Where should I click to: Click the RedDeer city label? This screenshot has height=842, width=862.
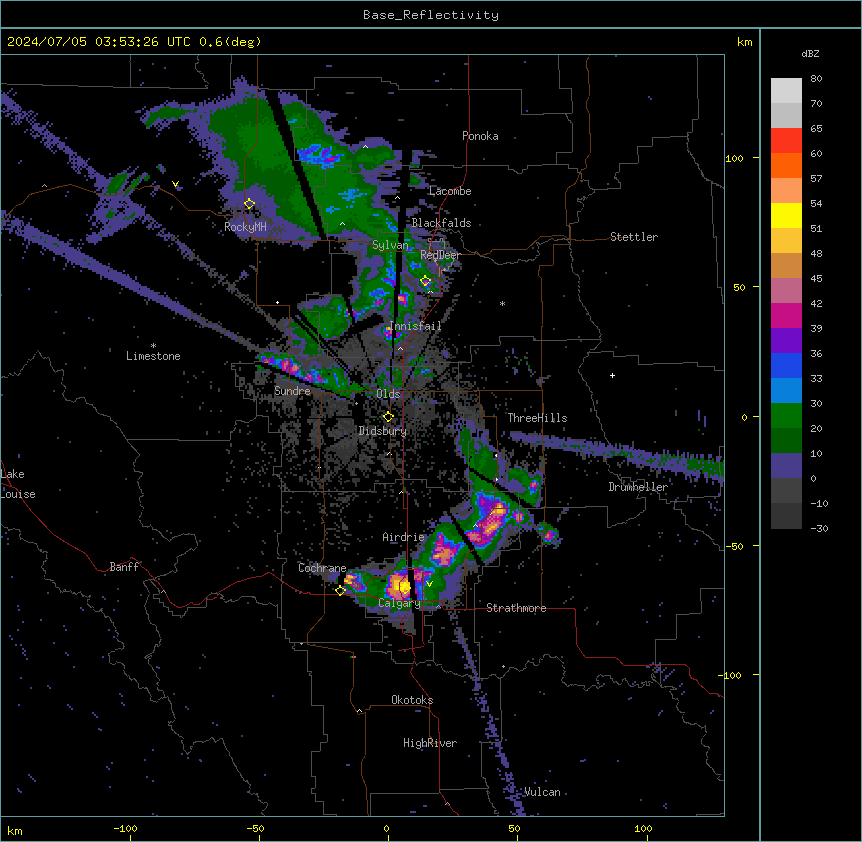click(440, 255)
